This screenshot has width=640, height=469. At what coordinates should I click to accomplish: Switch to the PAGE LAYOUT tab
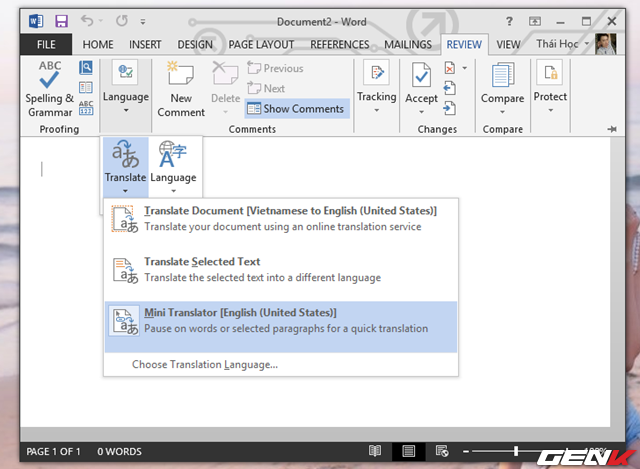click(x=261, y=44)
